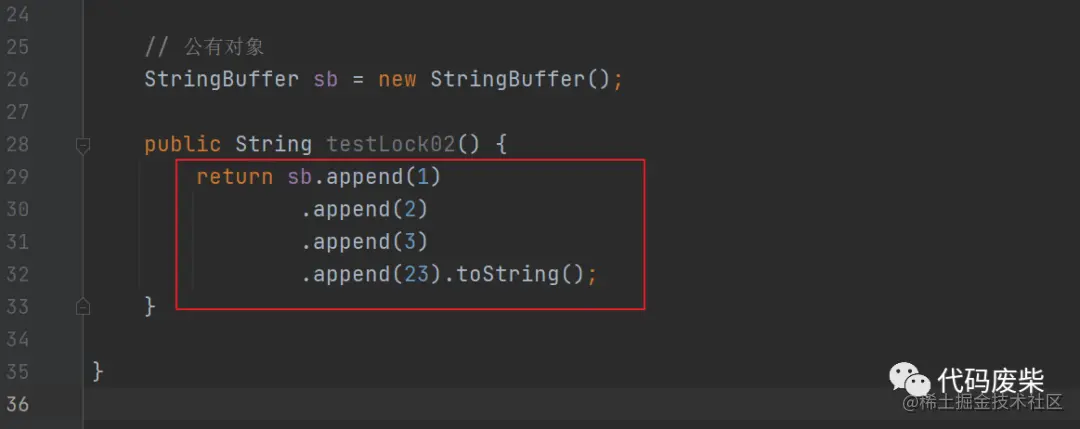Click line number 36 in gutter

17,404
